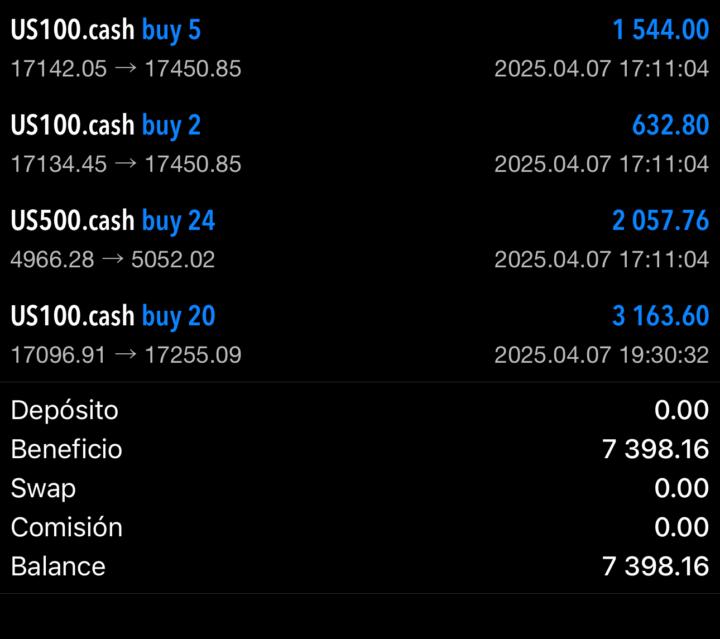Tap the 2 057.76 profit figure

click(x=660, y=220)
